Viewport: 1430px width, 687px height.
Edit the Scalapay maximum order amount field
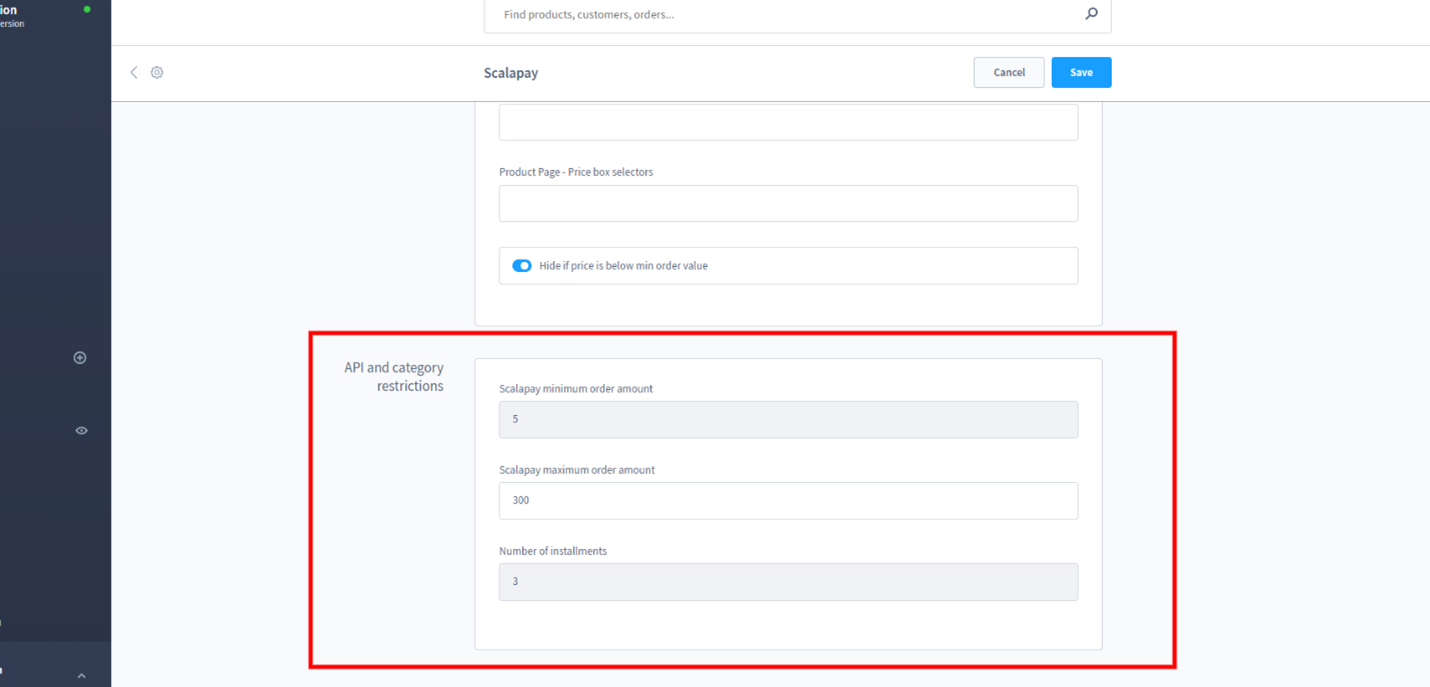pyautogui.click(x=788, y=500)
